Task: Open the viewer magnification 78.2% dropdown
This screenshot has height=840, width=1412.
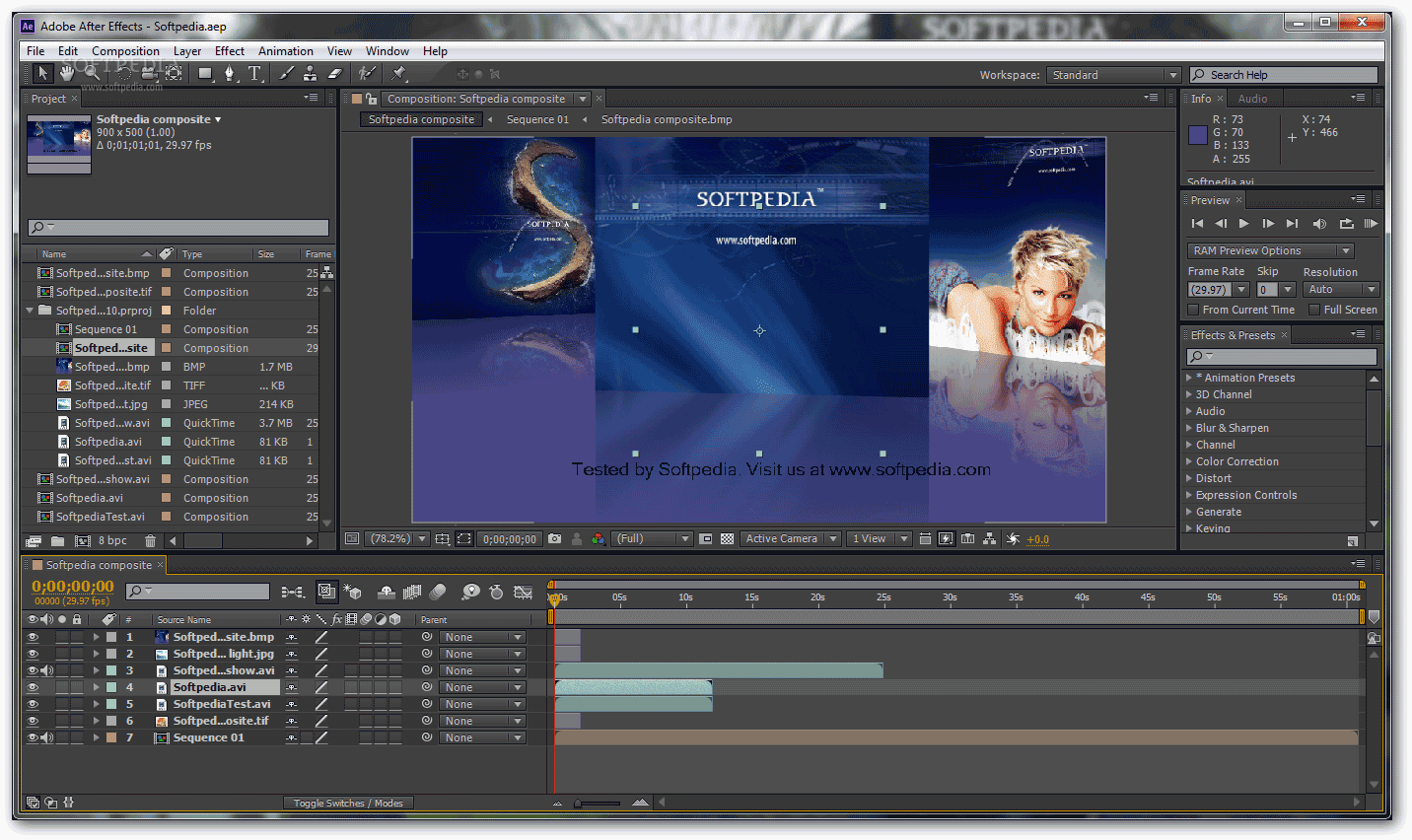Action: (397, 539)
